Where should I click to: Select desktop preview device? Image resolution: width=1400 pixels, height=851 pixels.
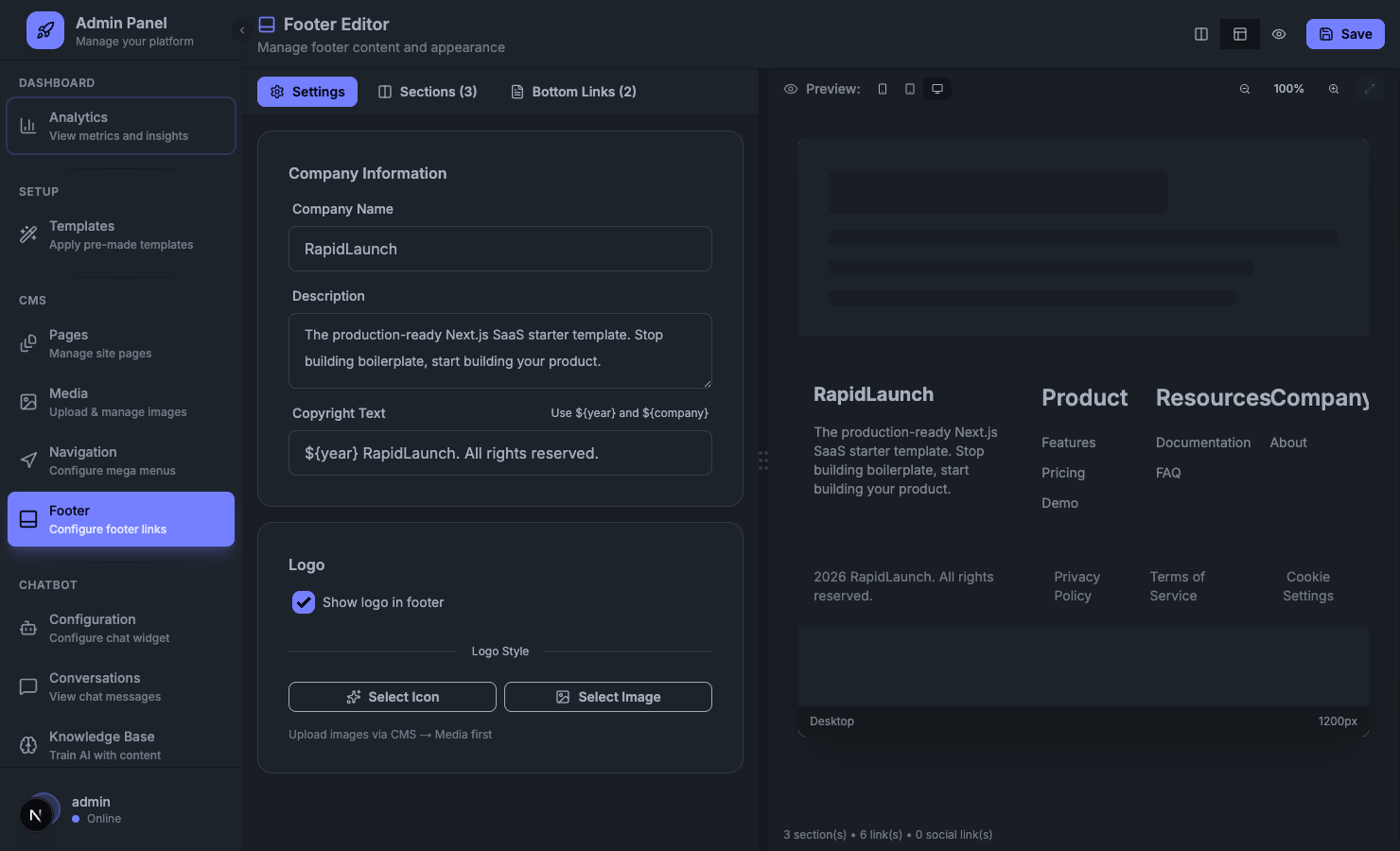pos(937,89)
